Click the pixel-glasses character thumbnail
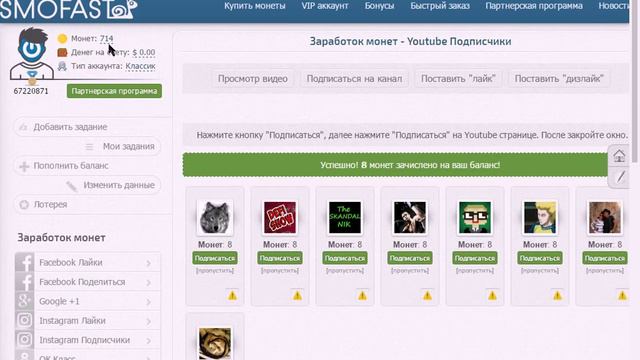 pos(475,218)
